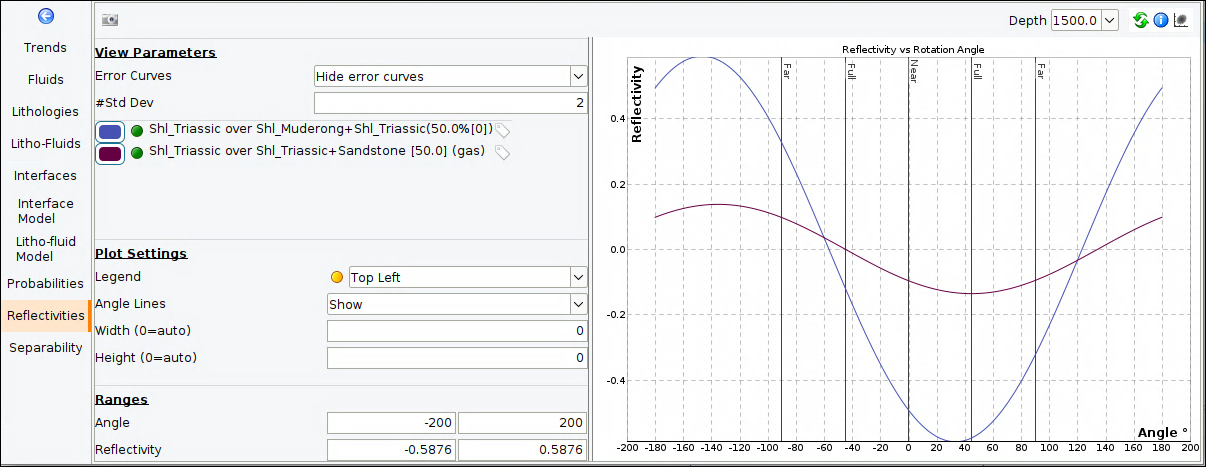
Task: Open the Angle Lines Show dropdown
Action: click(457, 304)
